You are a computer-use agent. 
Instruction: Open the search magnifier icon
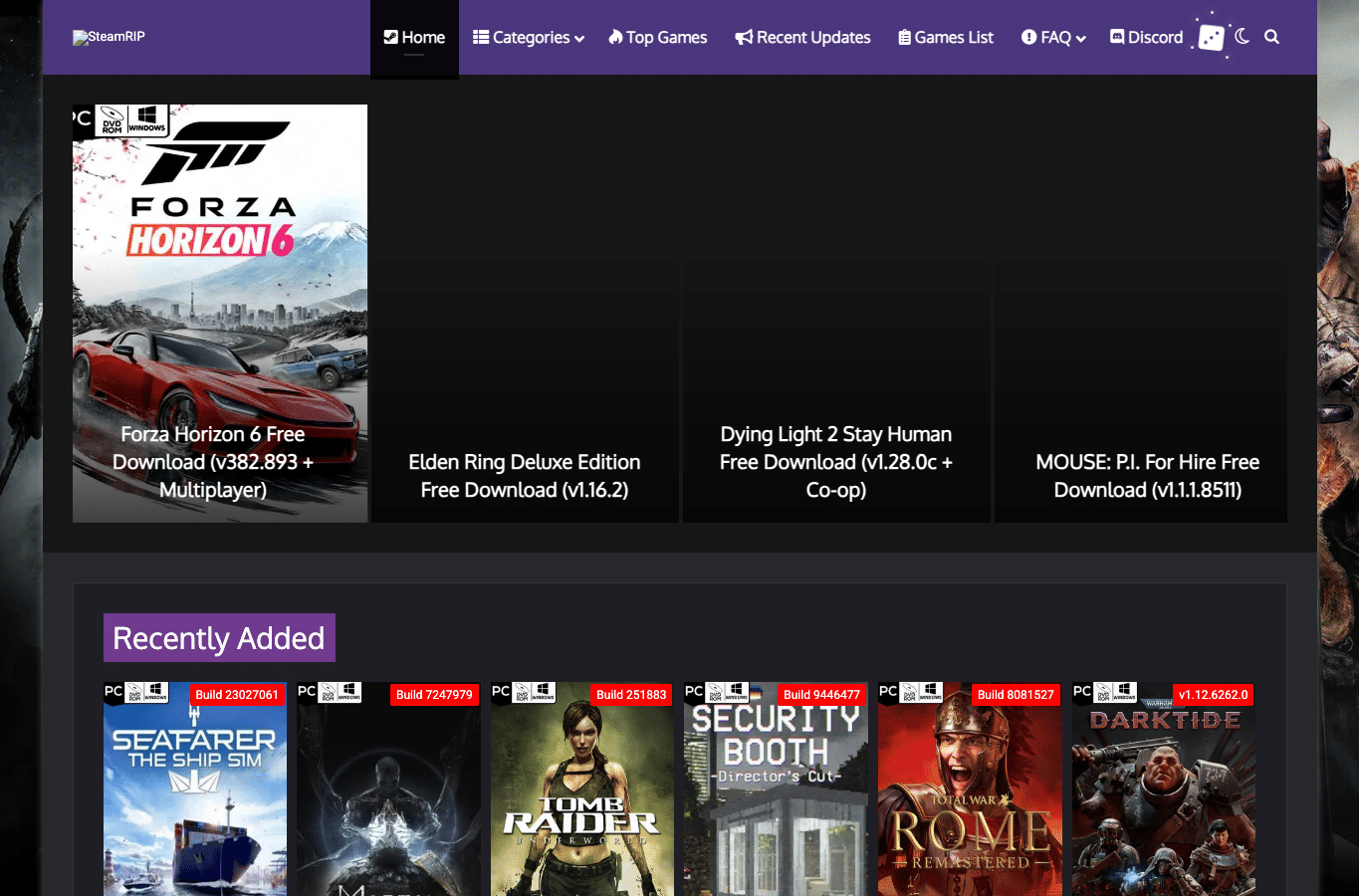(1271, 37)
